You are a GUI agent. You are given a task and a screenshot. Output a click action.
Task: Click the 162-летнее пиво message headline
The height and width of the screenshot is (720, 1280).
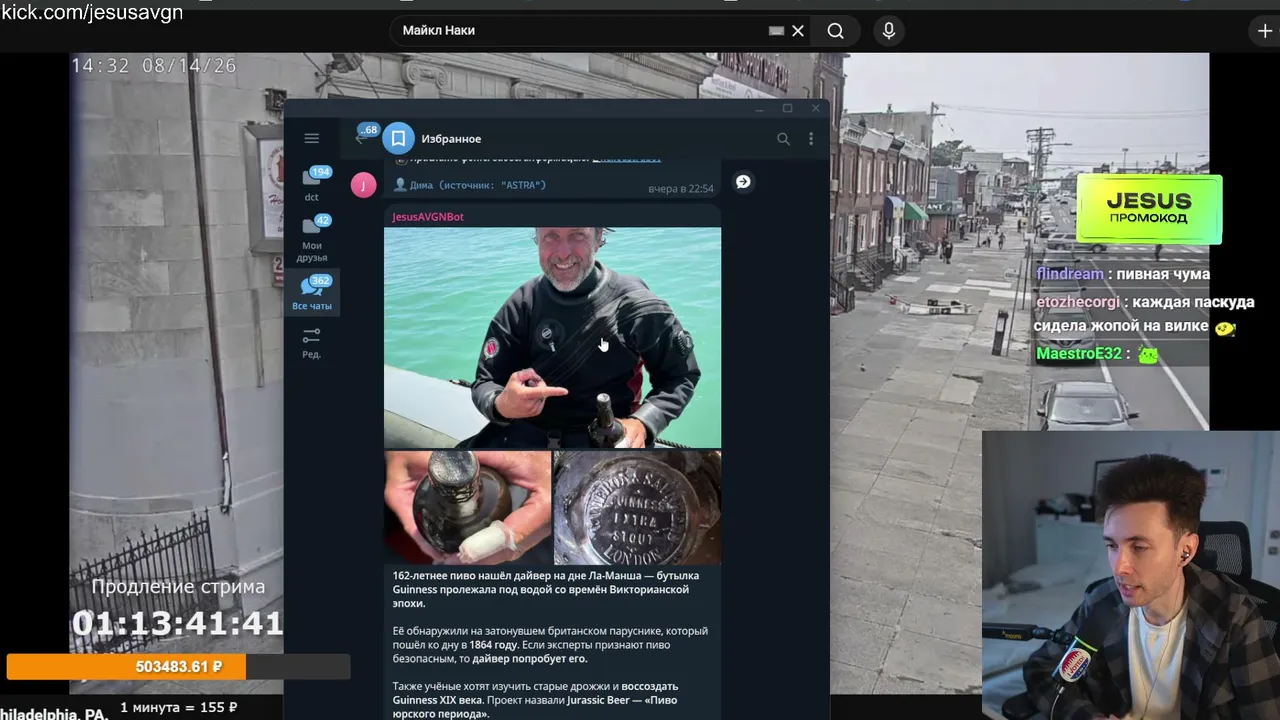(546, 589)
